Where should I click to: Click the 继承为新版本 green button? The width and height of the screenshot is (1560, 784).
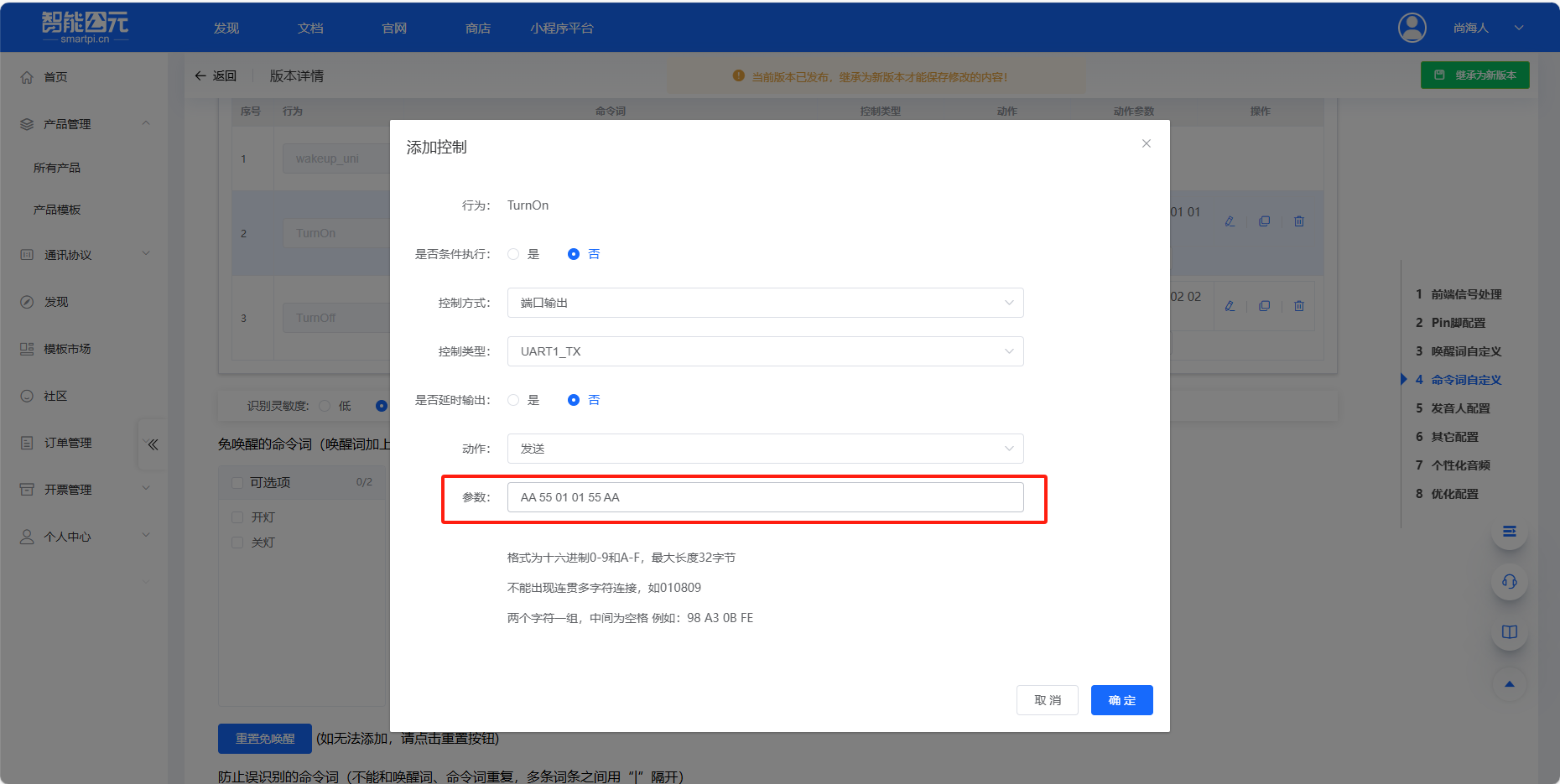point(1474,75)
